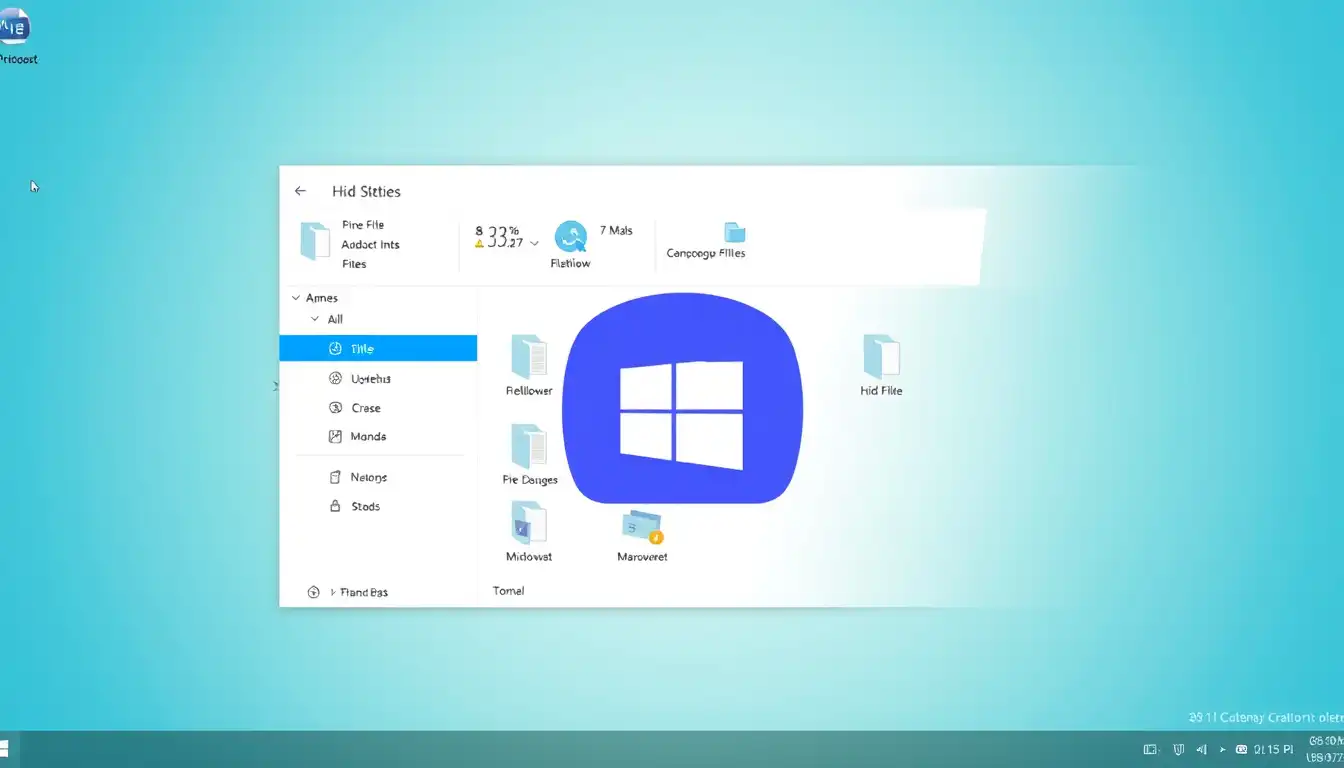This screenshot has height=768, width=1344.
Task: Click the 7 Mals text
Action: coord(616,231)
